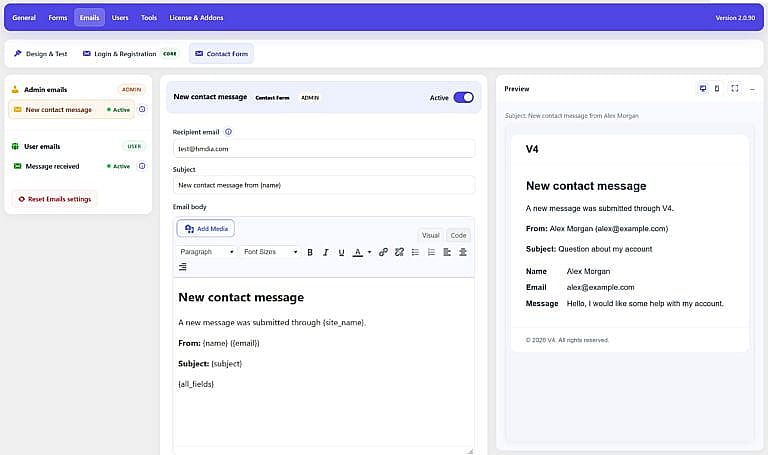The height and width of the screenshot is (455, 768).
Task: Select Message received email in sidebar
Action: click(x=72, y=167)
